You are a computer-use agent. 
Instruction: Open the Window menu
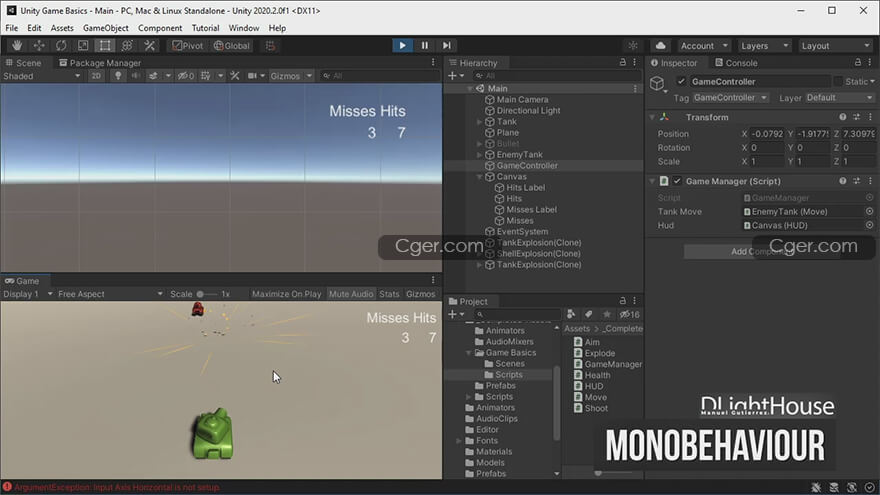[x=244, y=28]
